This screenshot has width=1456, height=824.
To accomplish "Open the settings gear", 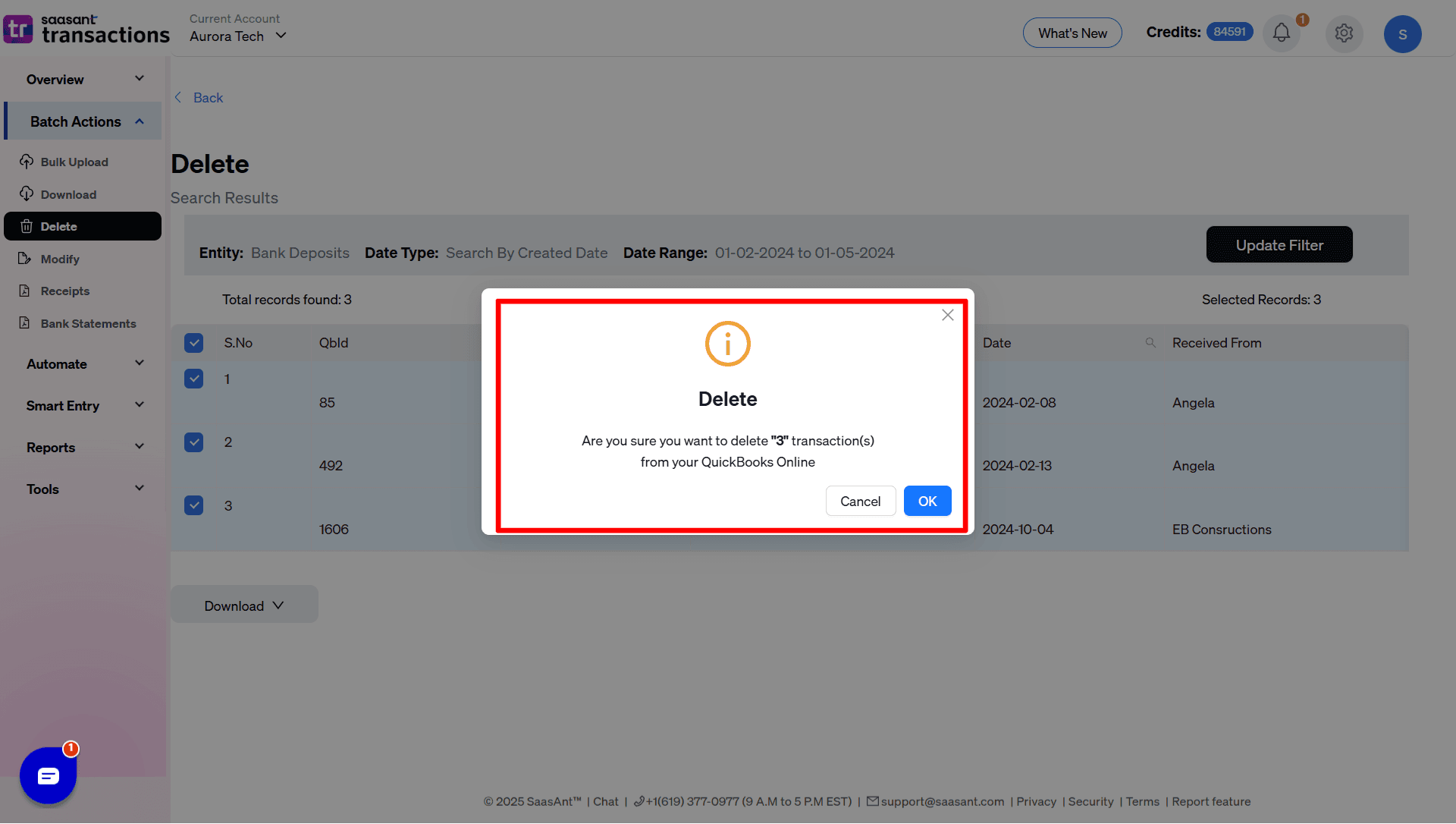I will [x=1344, y=33].
